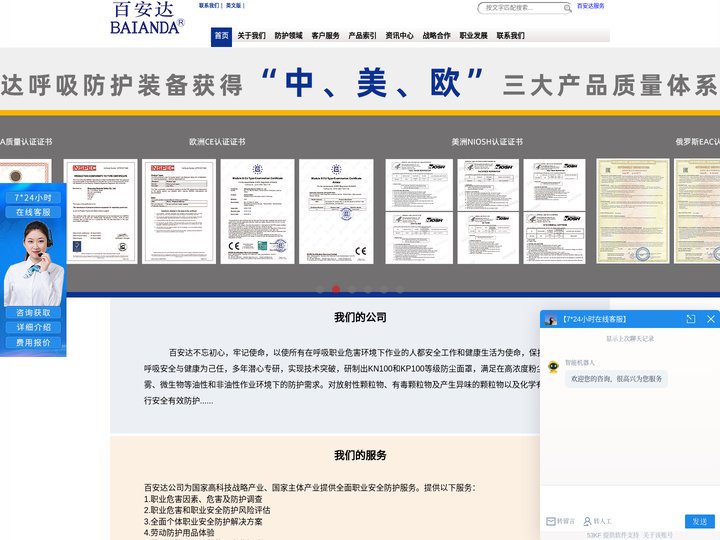720x540 pixels.
Task: Select the first carousel indicator dot
Action: [x=320, y=289]
